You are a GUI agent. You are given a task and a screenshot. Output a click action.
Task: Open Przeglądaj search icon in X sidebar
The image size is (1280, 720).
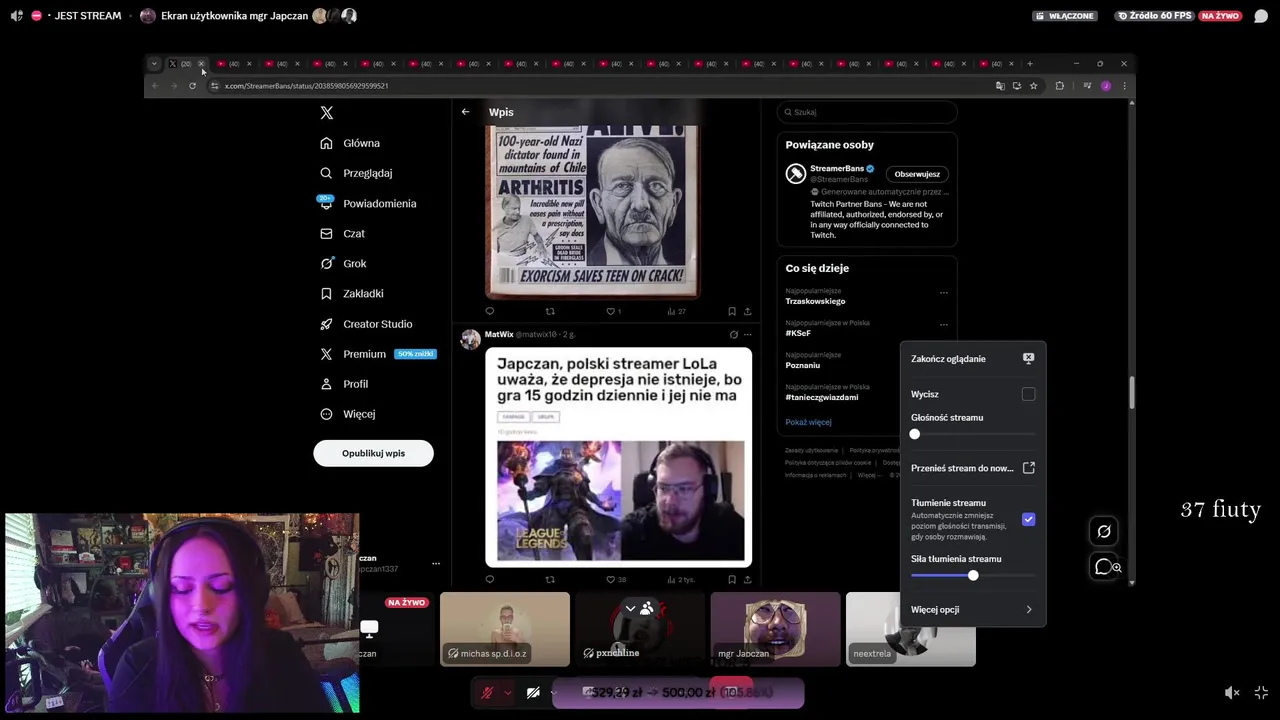point(326,173)
